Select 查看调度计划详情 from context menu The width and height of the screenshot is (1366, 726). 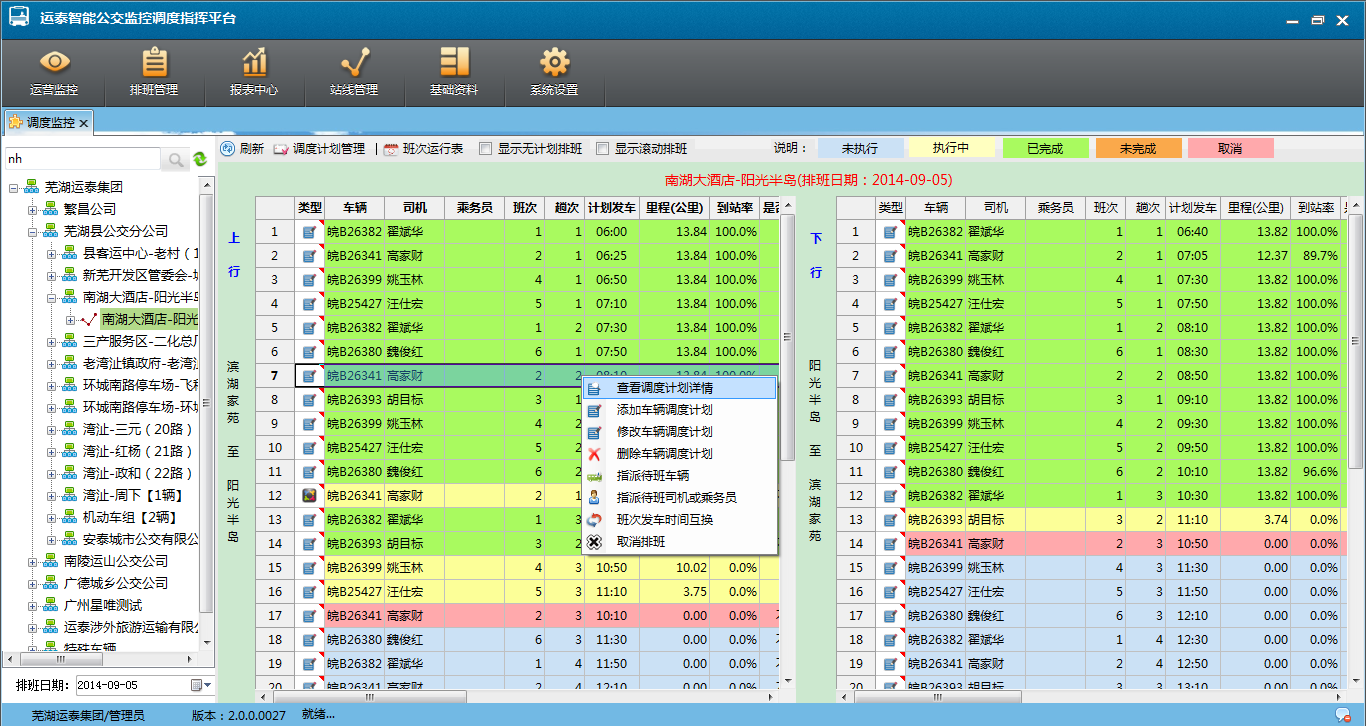[x=664, y=388]
